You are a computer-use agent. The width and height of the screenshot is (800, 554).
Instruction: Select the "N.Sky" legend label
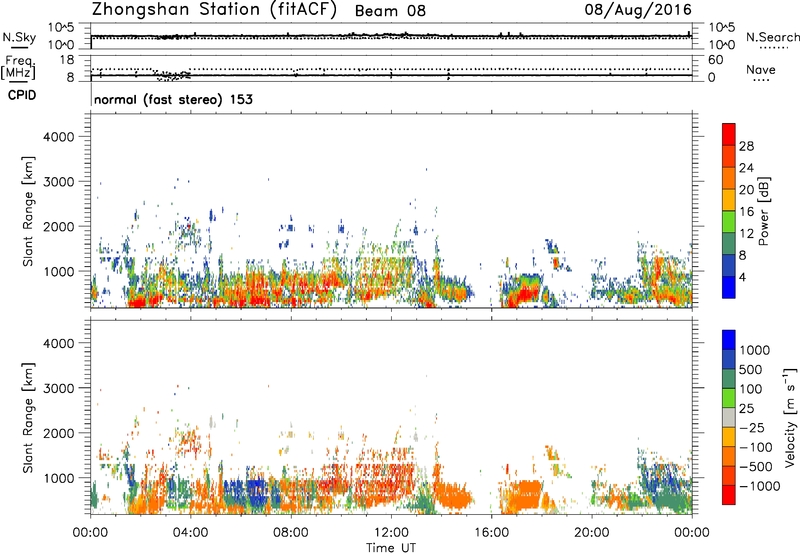click(19, 37)
